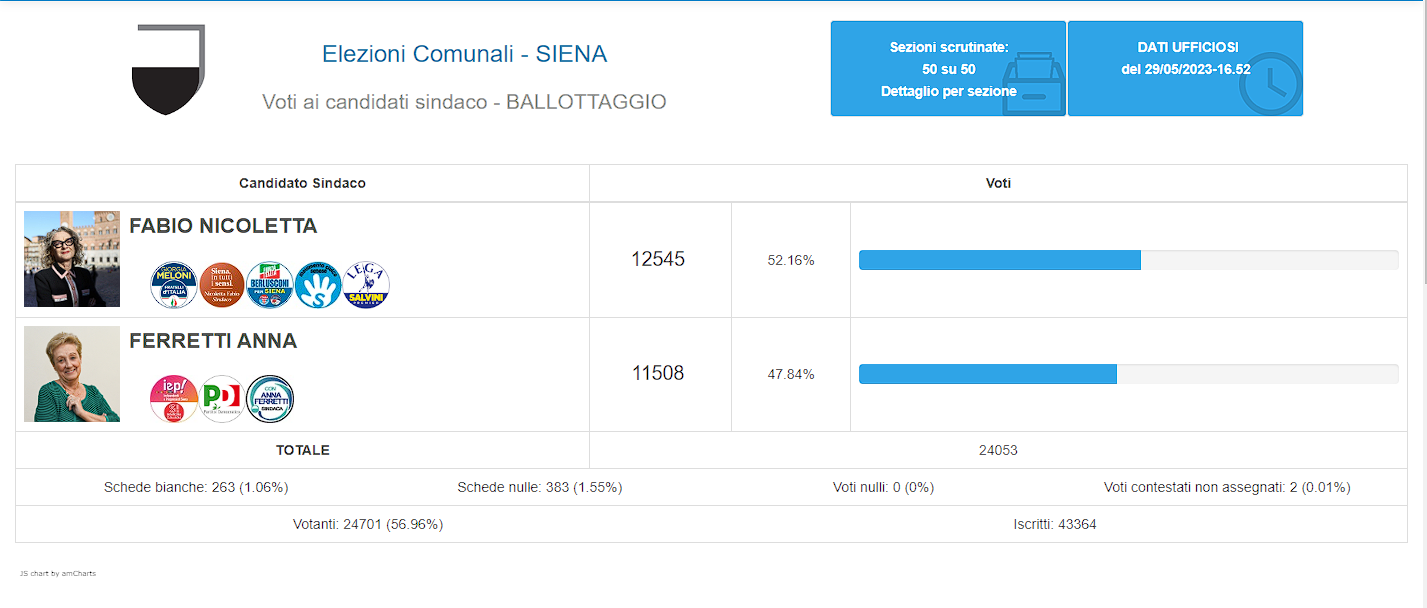The image size is (1427, 608).
Task: Open the 'JS chart by amCharts' link
Action: [58, 574]
